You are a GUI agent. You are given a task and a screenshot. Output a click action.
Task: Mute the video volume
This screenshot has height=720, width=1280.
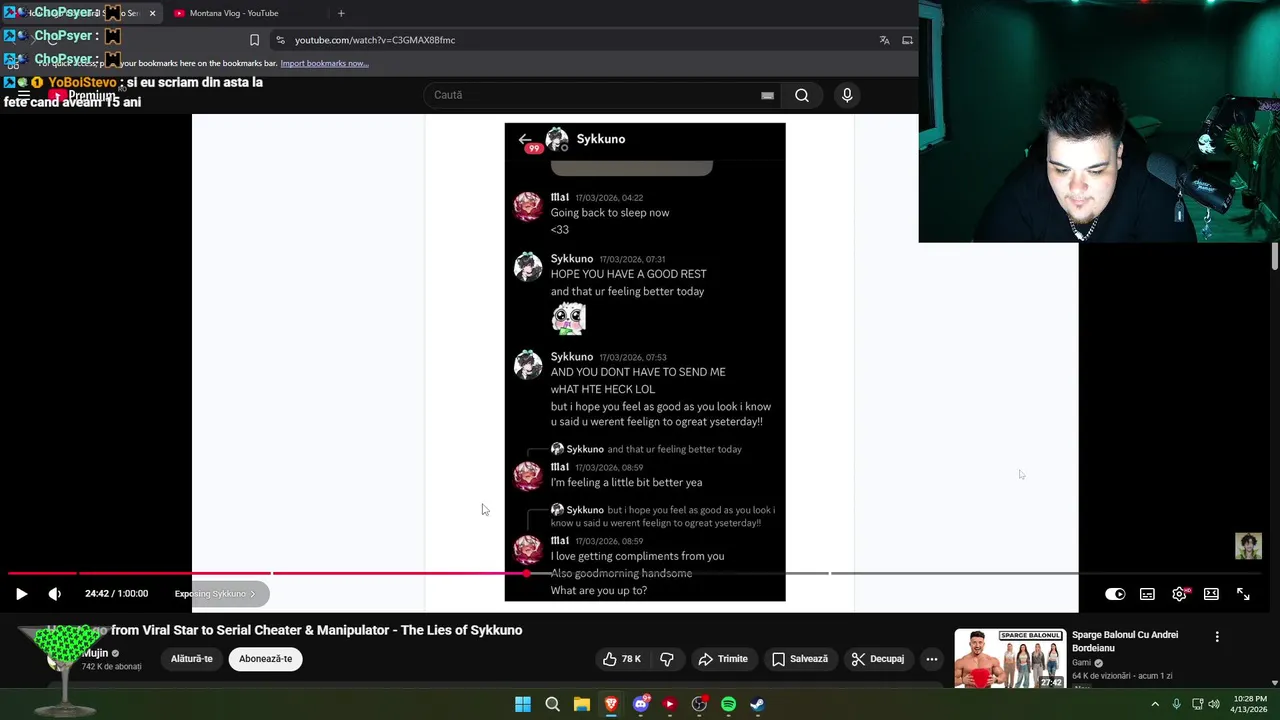pos(55,594)
